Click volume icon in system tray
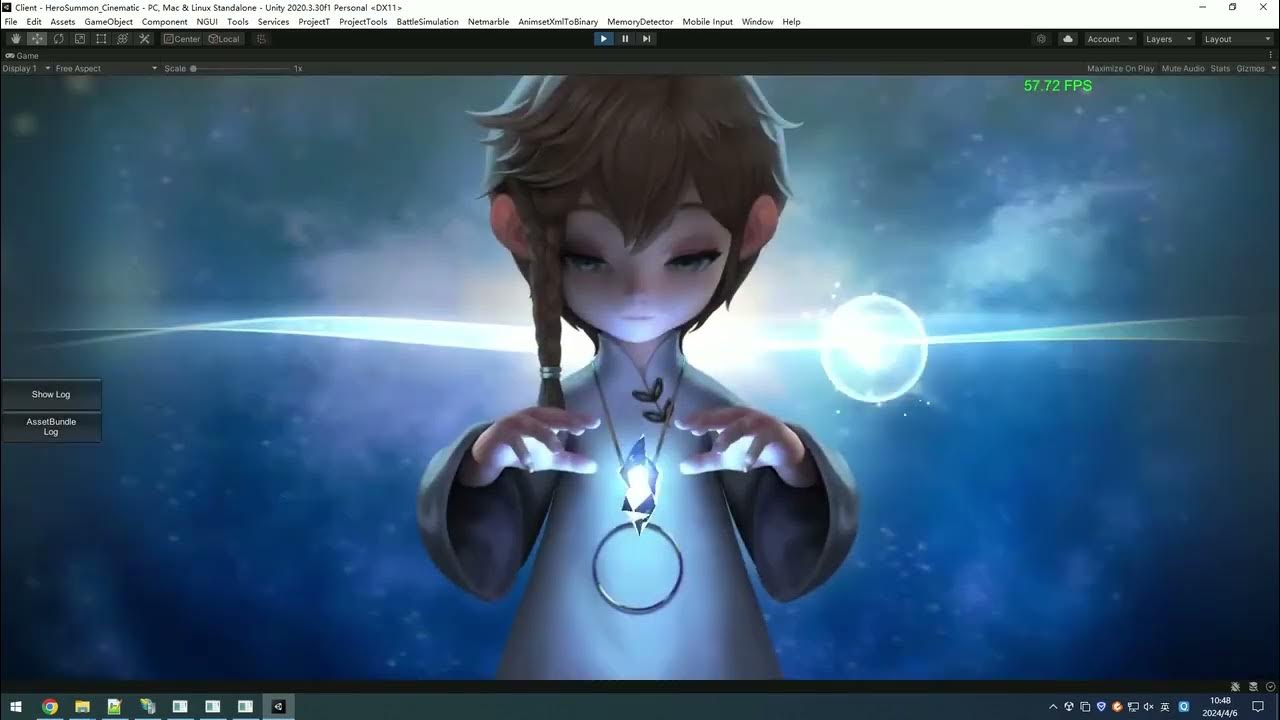Screen dimensions: 1280x720 (1149, 706)
